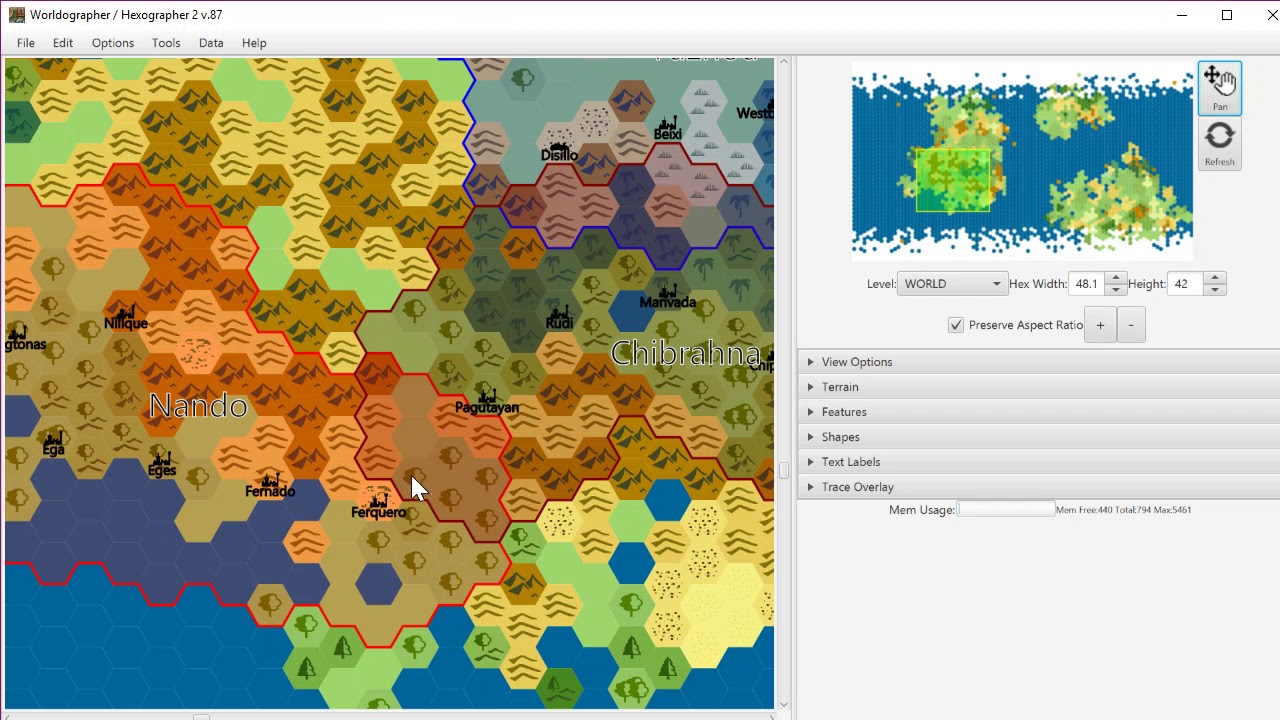Click the Chibrahna region label

(685, 353)
